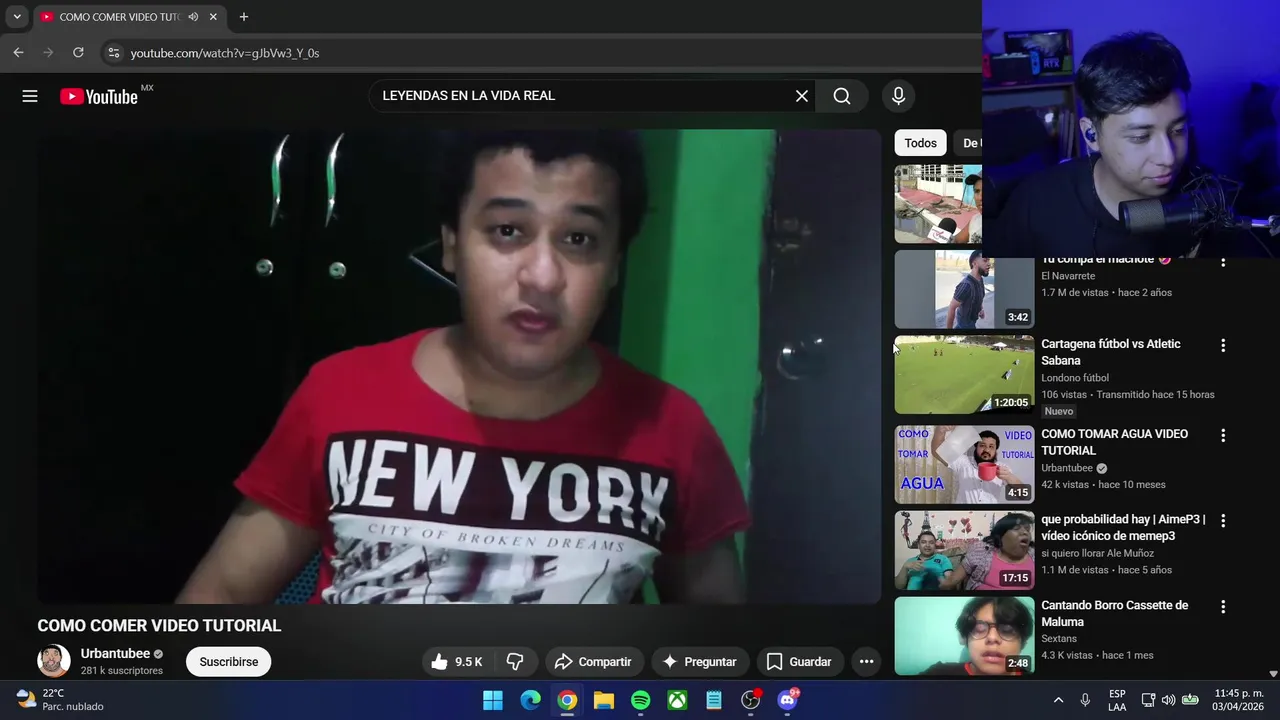1280x720 pixels.
Task: Switch to Chrome in the taskbar
Action: click(x=567, y=700)
